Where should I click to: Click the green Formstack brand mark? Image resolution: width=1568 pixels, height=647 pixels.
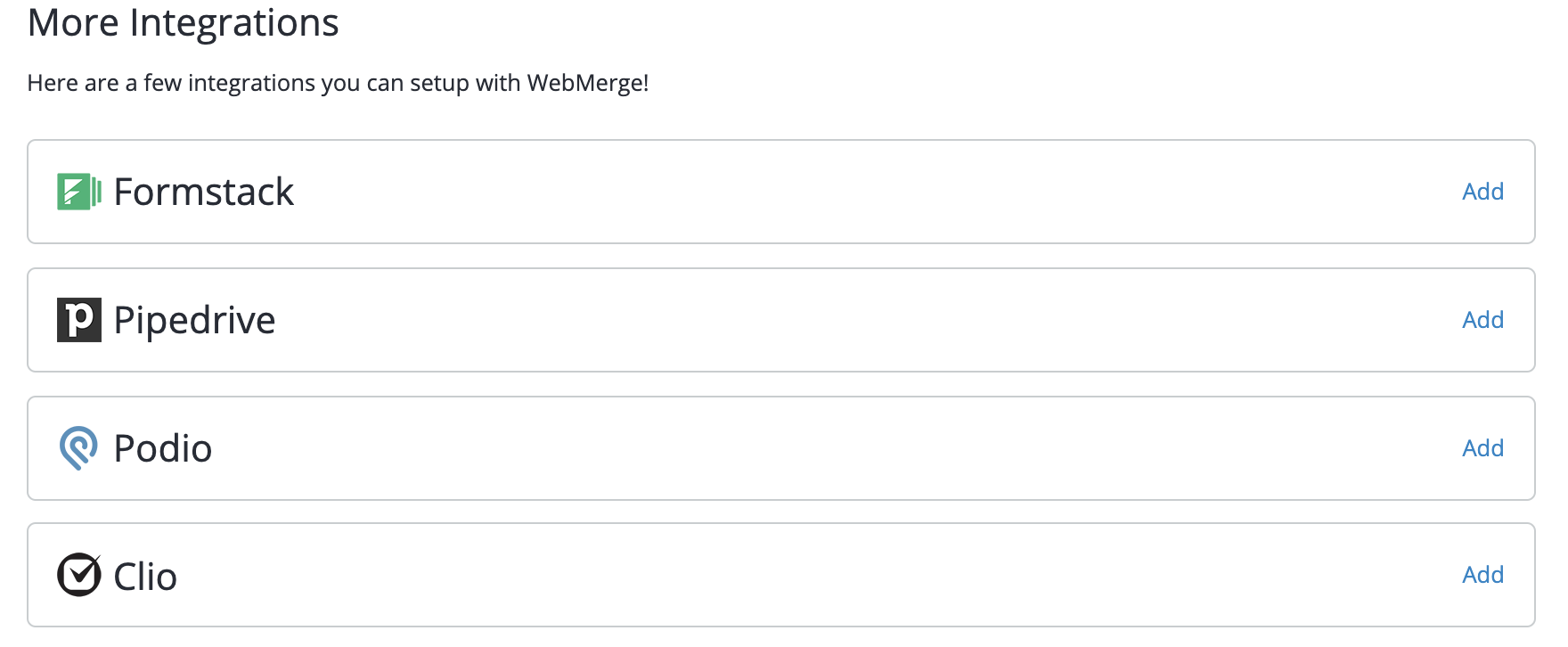point(80,191)
